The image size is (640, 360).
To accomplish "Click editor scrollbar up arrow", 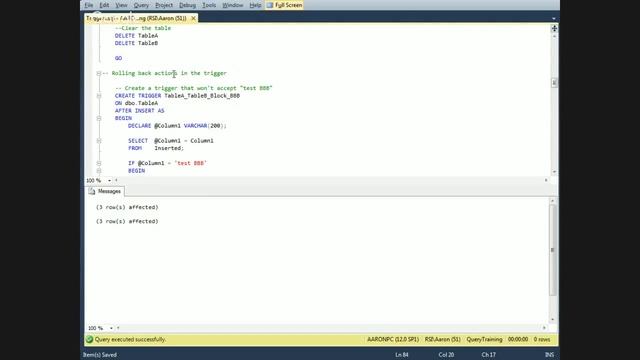I will [x=554, y=36].
